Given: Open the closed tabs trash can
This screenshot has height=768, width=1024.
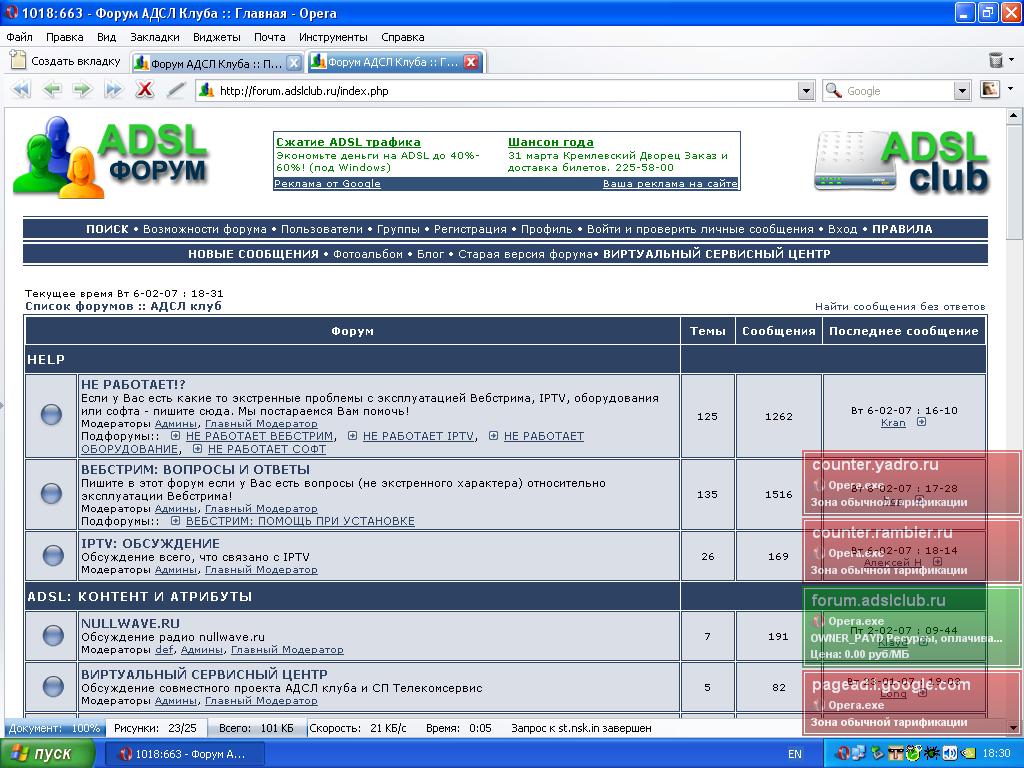Looking at the screenshot, I should (x=995, y=60).
